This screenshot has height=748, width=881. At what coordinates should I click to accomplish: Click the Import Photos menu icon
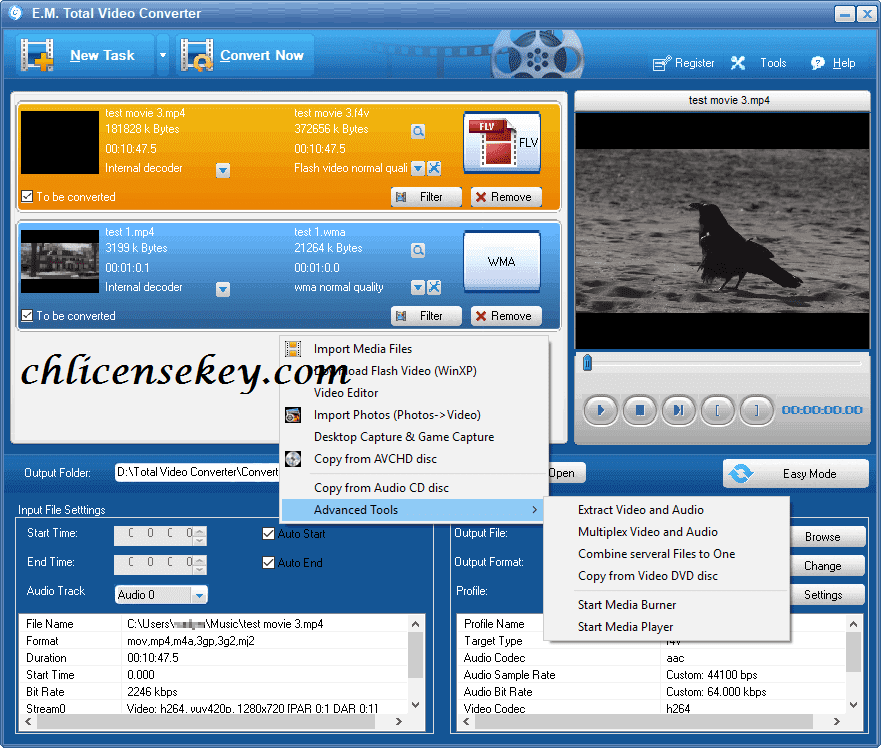[293, 415]
